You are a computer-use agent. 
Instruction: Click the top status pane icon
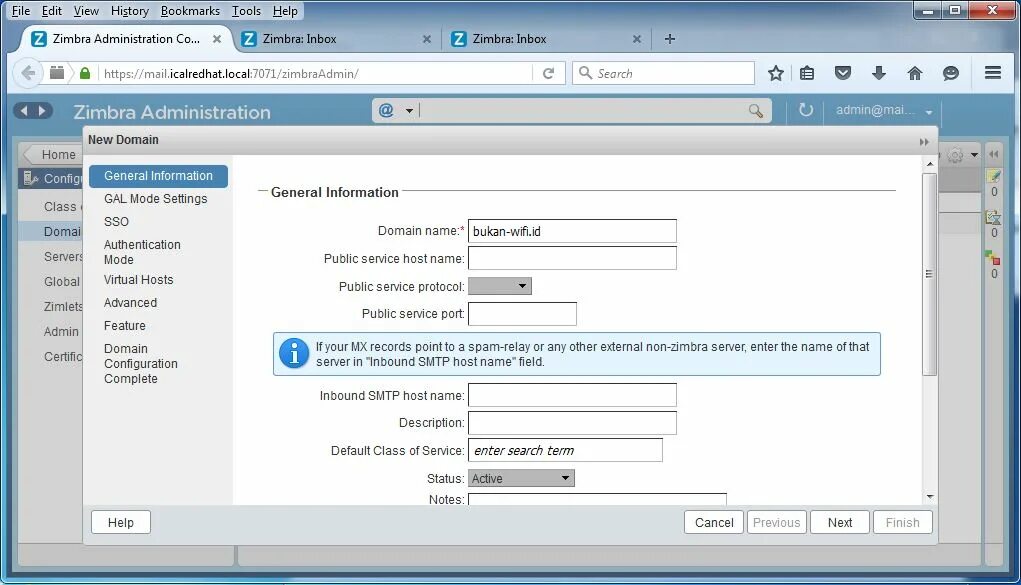[994, 176]
